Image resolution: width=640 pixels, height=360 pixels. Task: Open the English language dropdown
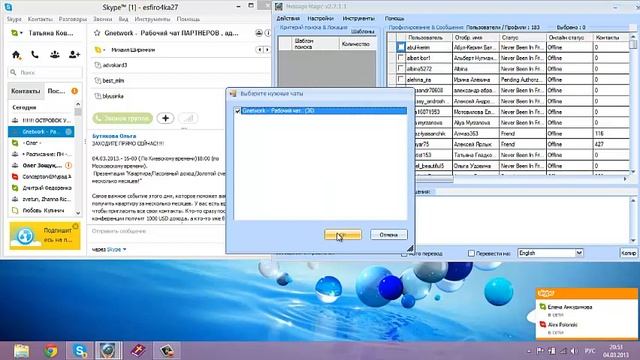pos(579,253)
